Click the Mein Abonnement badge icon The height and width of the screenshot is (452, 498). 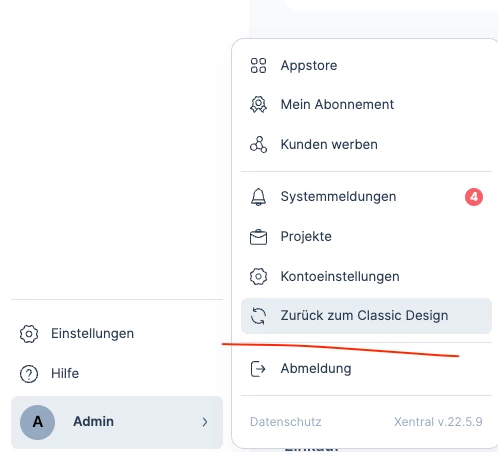pos(258,105)
